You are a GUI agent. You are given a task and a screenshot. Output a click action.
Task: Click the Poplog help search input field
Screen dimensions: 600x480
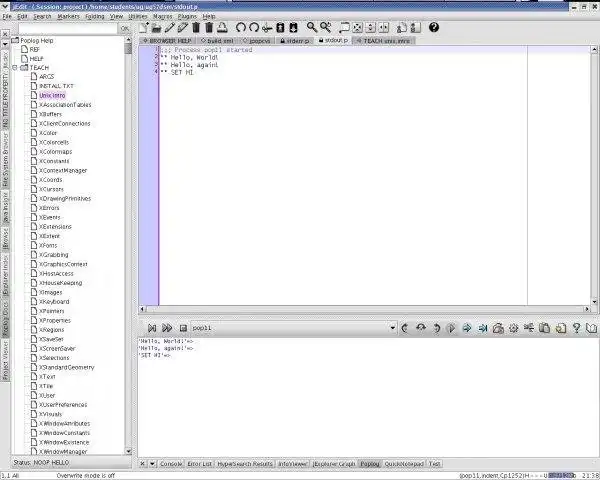68,29
